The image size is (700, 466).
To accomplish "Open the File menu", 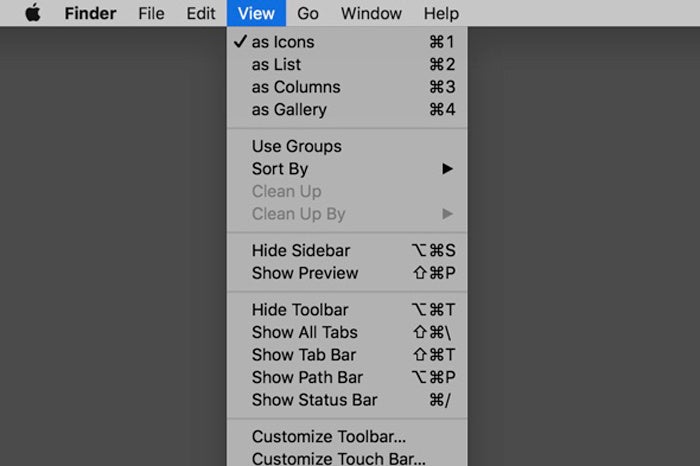I will point(151,13).
